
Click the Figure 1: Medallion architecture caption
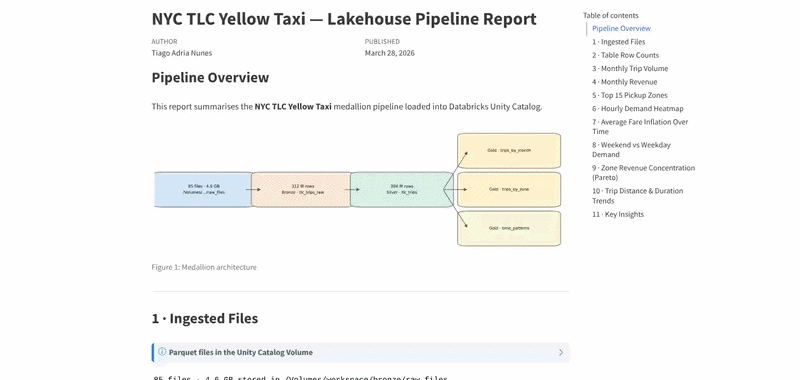point(204,267)
